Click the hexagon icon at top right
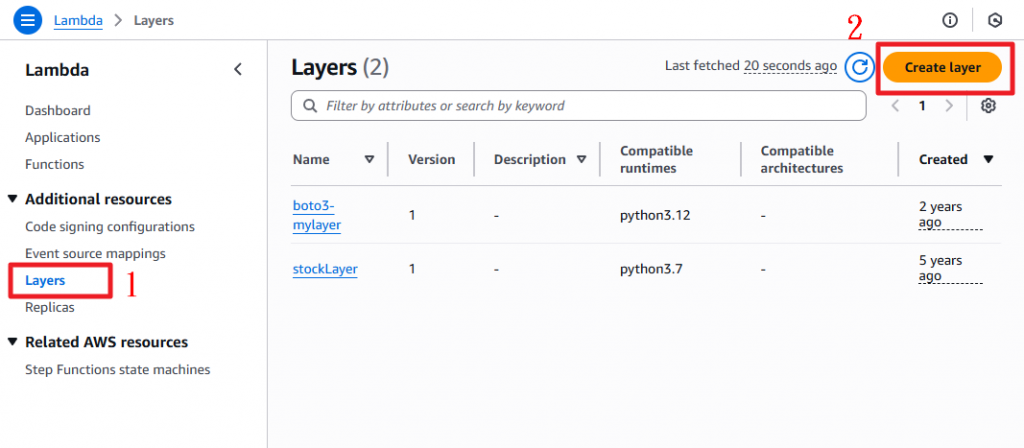This screenshot has height=448, width=1024. coord(994,20)
